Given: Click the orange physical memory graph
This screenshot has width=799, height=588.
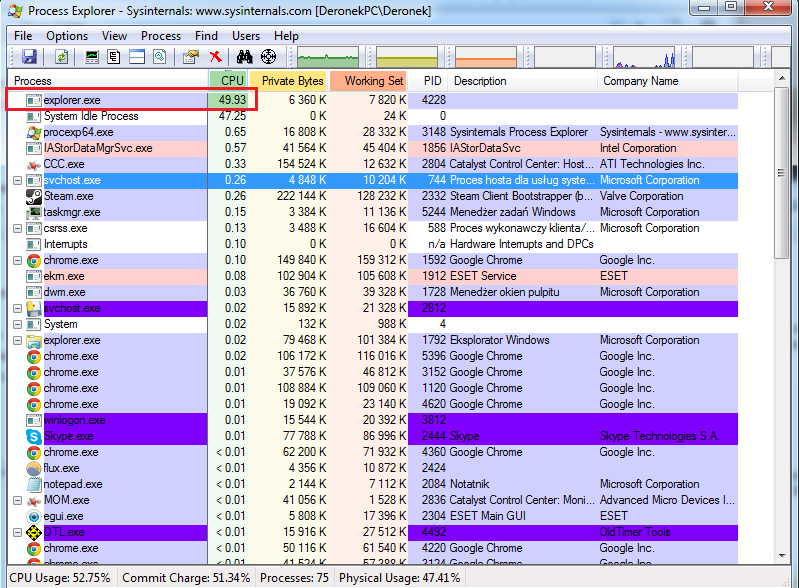Looking at the screenshot, I should click(x=486, y=57).
